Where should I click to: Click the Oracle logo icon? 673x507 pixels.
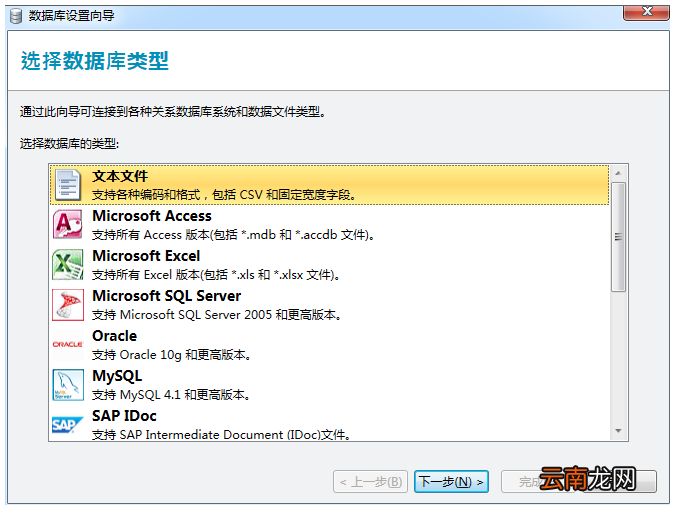pyautogui.click(x=68, y=344)
